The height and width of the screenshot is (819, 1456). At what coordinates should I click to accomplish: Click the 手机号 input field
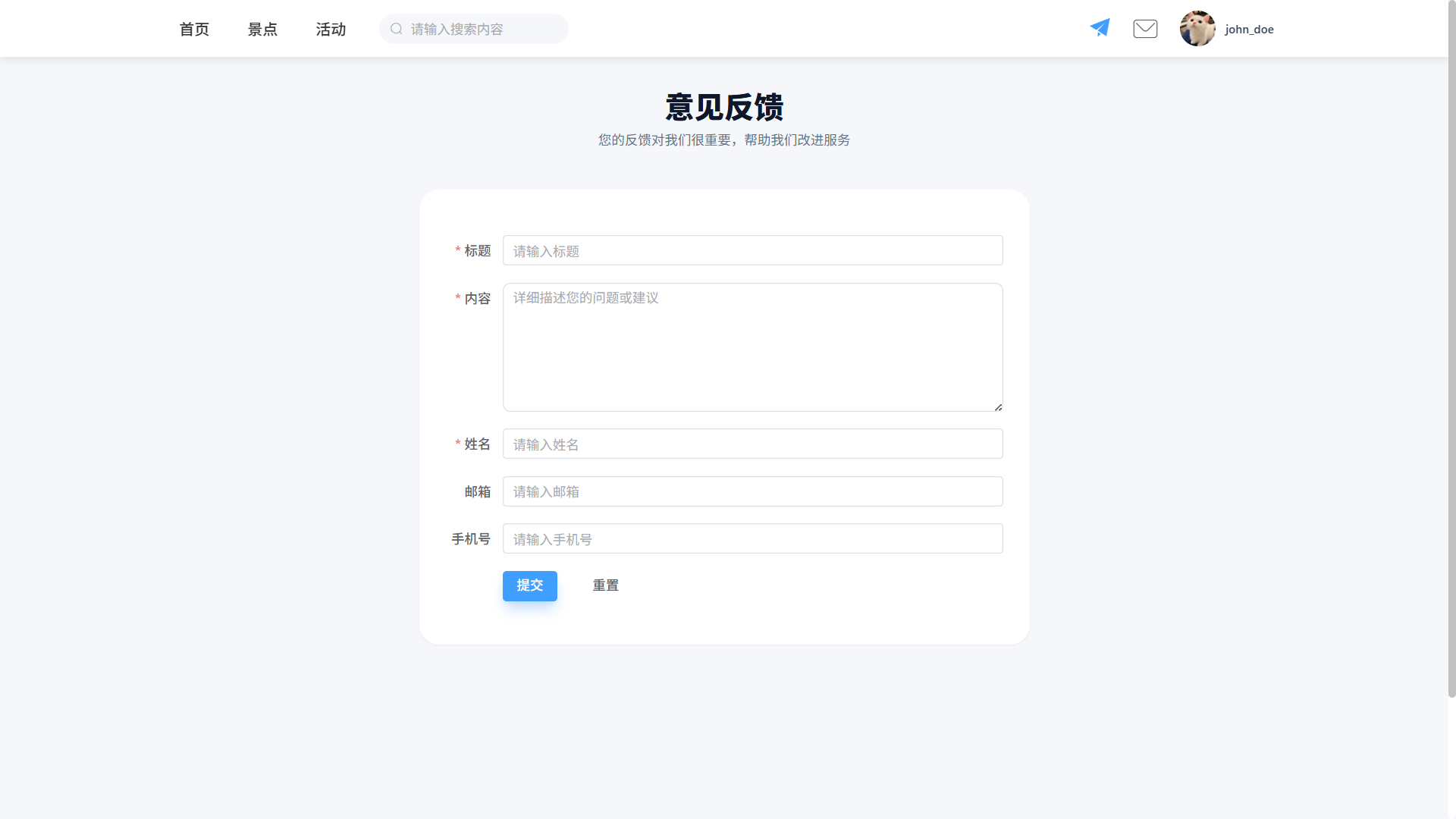752,539
